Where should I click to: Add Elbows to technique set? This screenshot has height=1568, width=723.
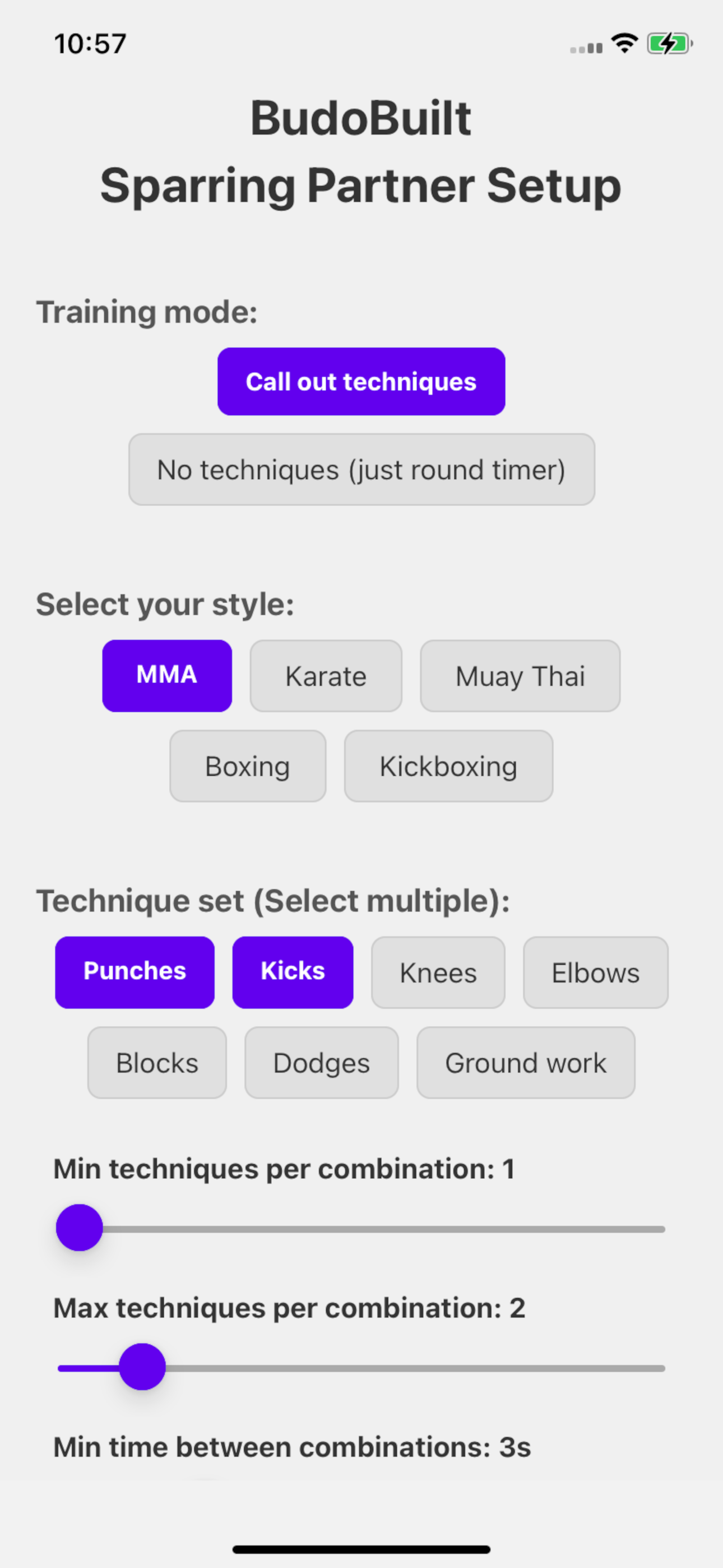pyautogui.click(x=596, y=972)
